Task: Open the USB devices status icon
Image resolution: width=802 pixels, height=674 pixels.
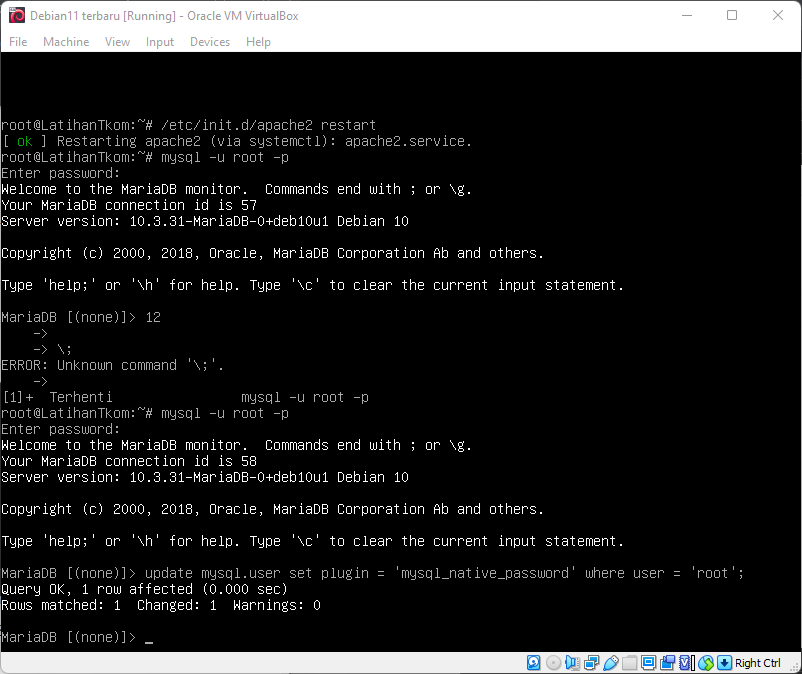Action: [x=610, y=663]
